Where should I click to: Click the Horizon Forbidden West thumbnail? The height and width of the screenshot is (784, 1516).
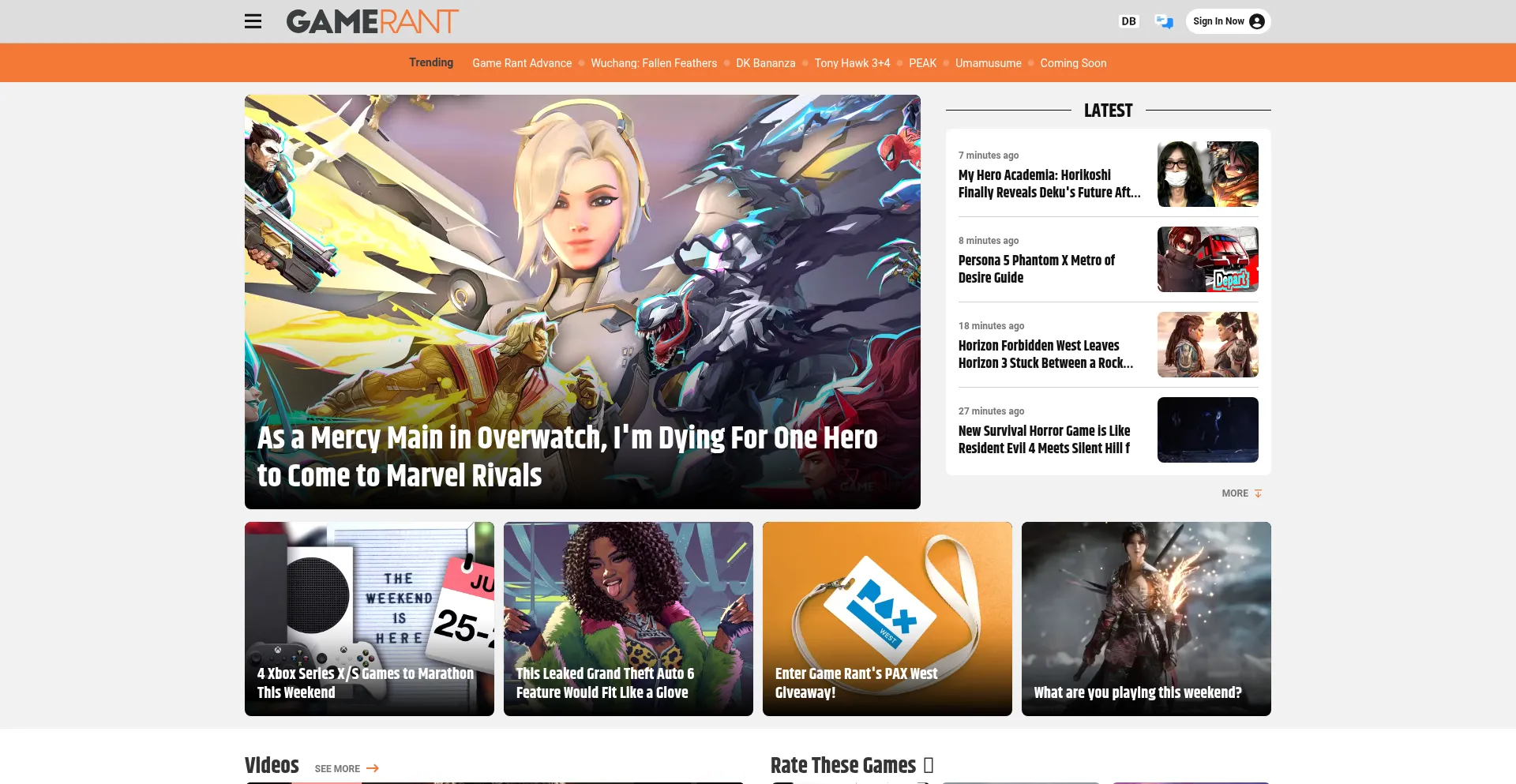click(1208, 344)
